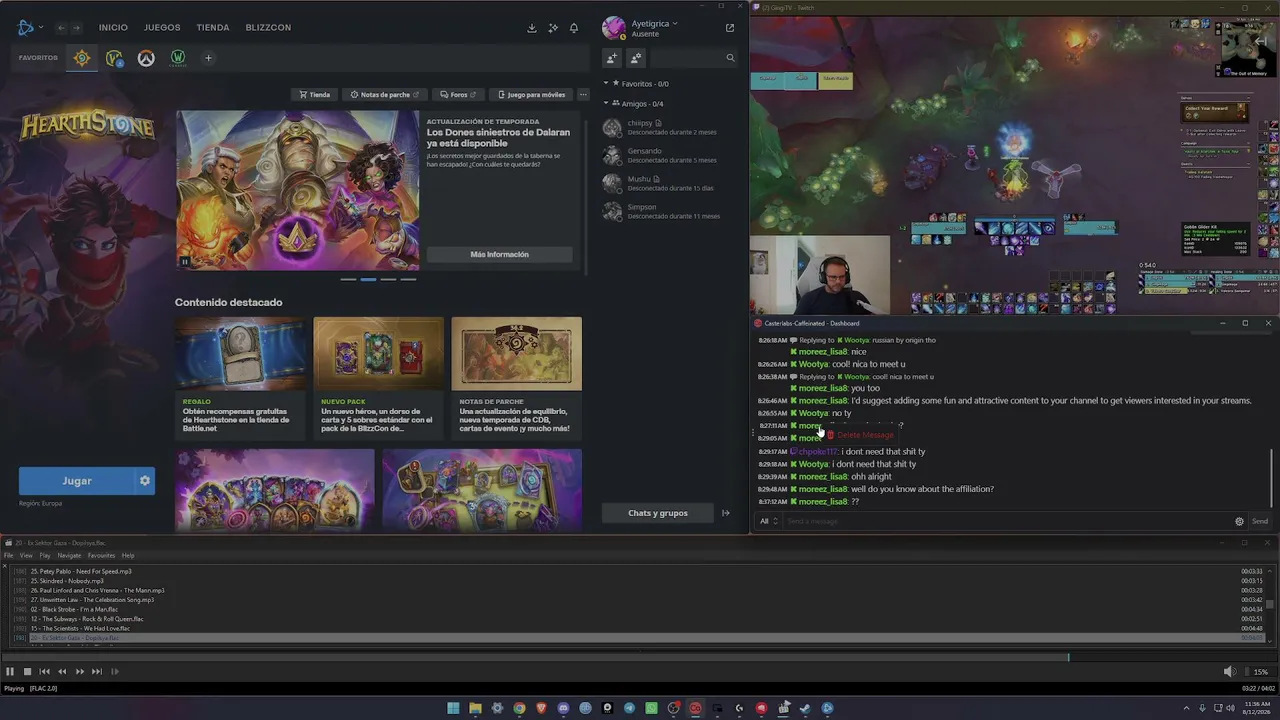Image resolution: width=1280 pixels, height=720 pixels.
Task: Select the Overwatch favorite game icon
Action: click(146, 58)
